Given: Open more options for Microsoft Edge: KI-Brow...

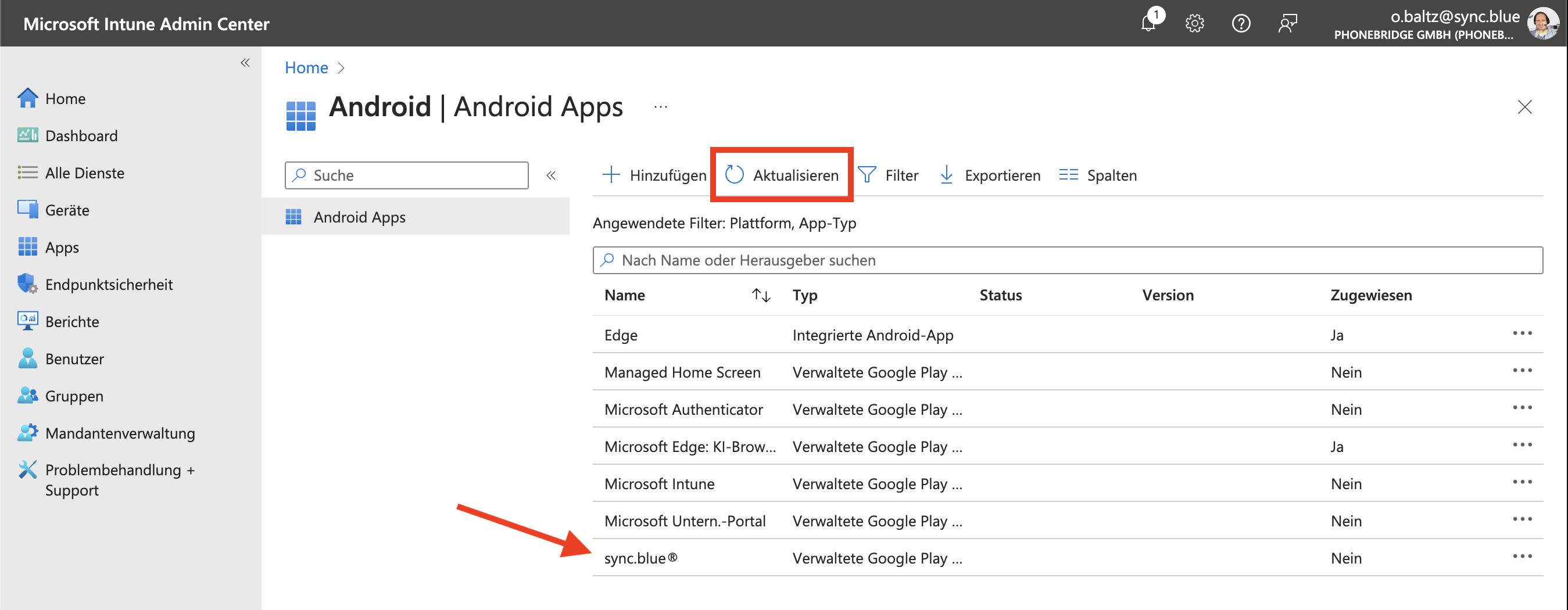Looking at the screenshot, I should 1522,444.
